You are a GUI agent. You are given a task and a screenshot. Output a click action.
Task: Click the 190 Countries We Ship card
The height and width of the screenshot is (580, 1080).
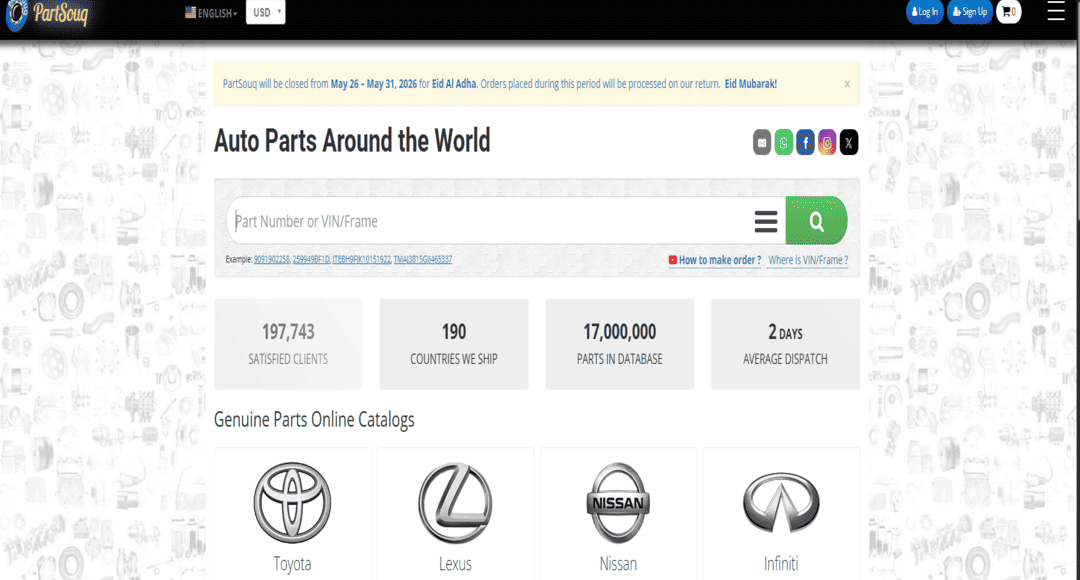coord(454,344)
